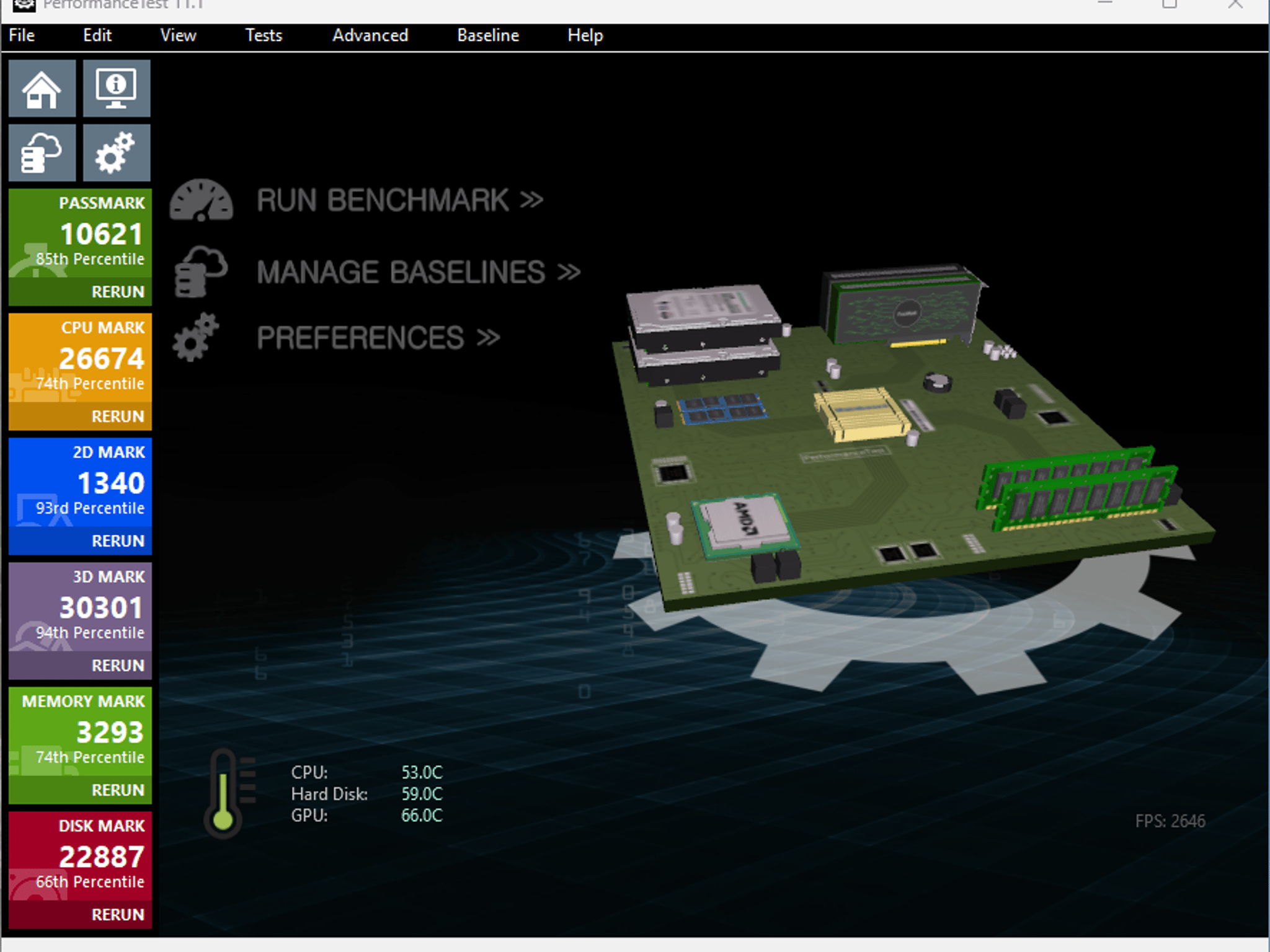
Task: Rerun the Disk Mark test
Action: (x=118, y=915)
